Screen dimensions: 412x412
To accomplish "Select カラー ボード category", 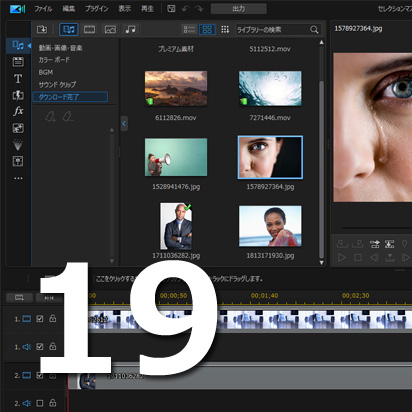I will (54, 60).
